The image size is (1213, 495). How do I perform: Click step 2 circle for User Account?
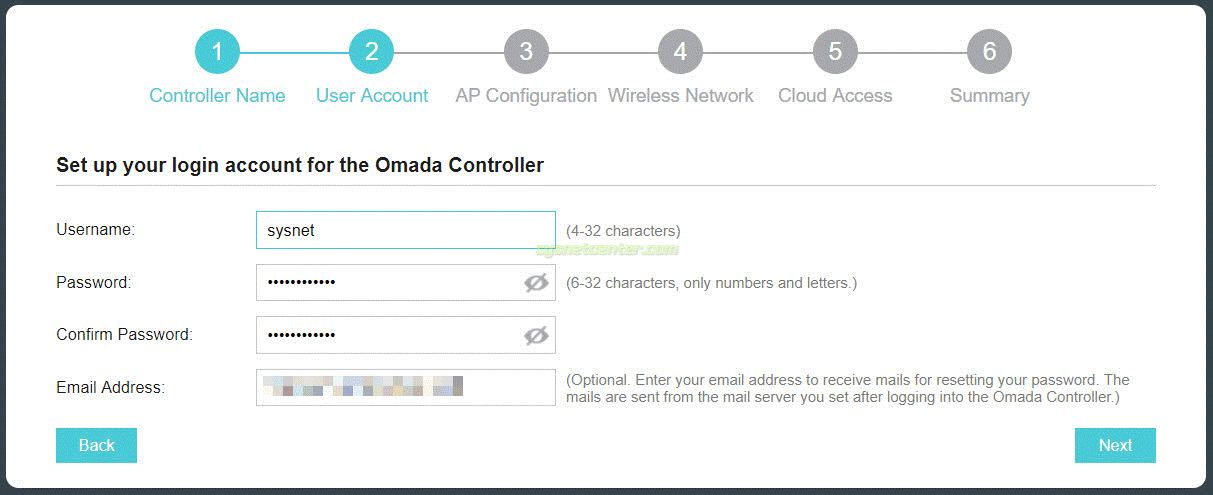pyautogui.click(x=372, y=51)
